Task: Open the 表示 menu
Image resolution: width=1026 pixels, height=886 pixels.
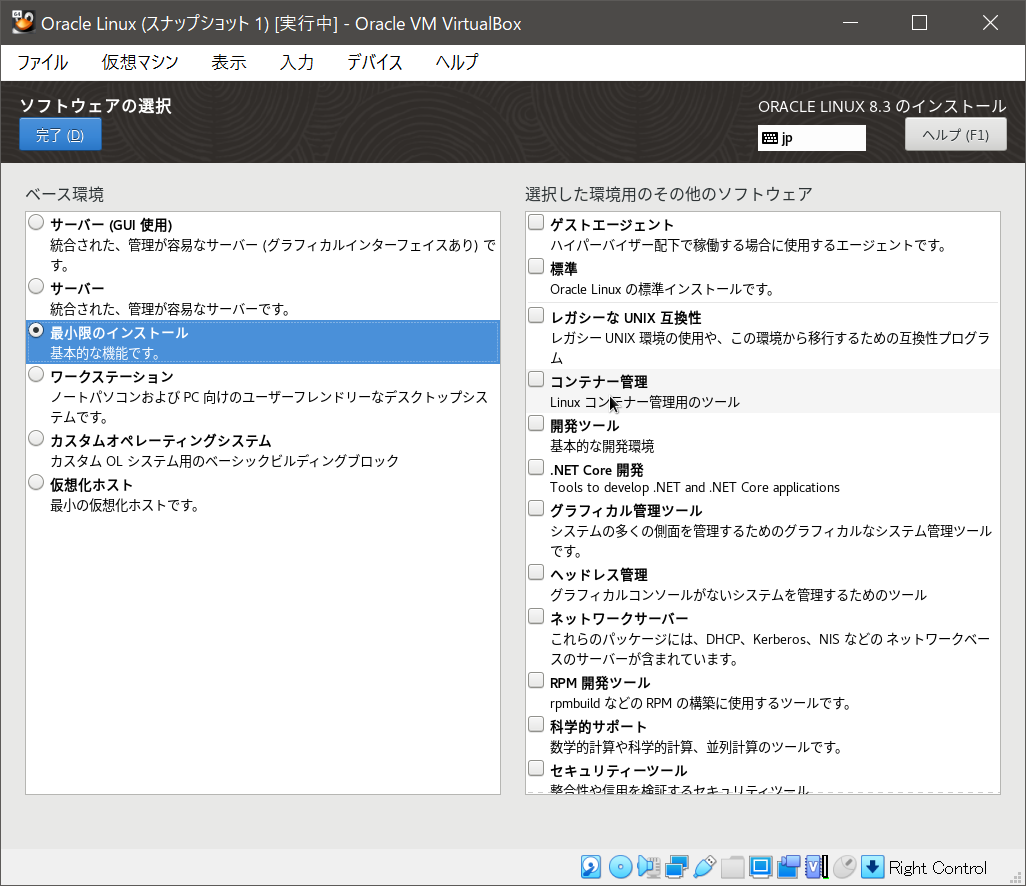Action: point(228,62)
